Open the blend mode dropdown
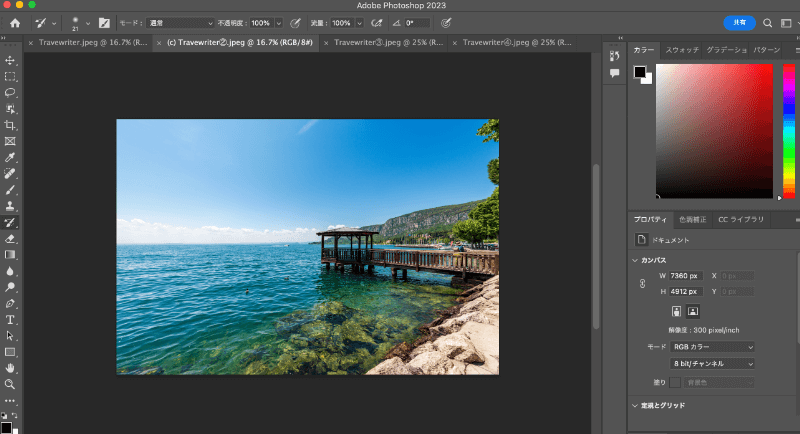Viewport: 800px width, 434px height. pyautogui.click(x=182, y=22)
